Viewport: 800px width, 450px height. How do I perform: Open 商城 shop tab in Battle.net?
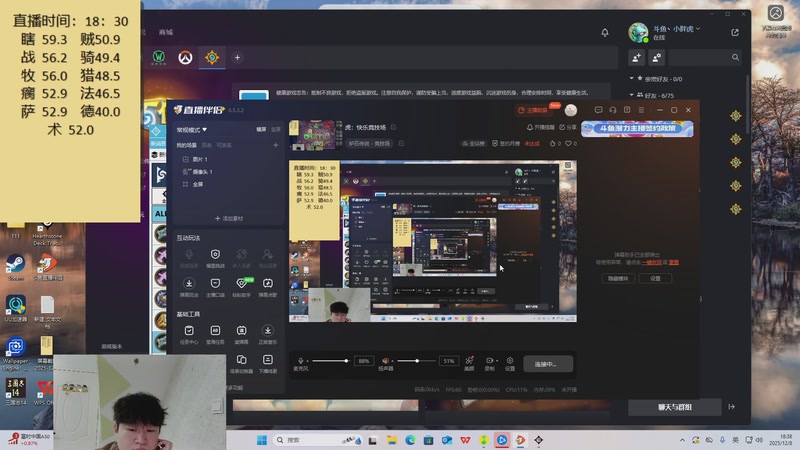coord(165,32)
